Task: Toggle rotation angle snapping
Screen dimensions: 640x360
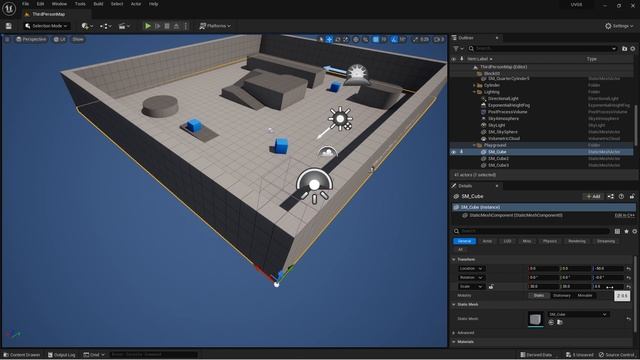Action: (393, 39)
